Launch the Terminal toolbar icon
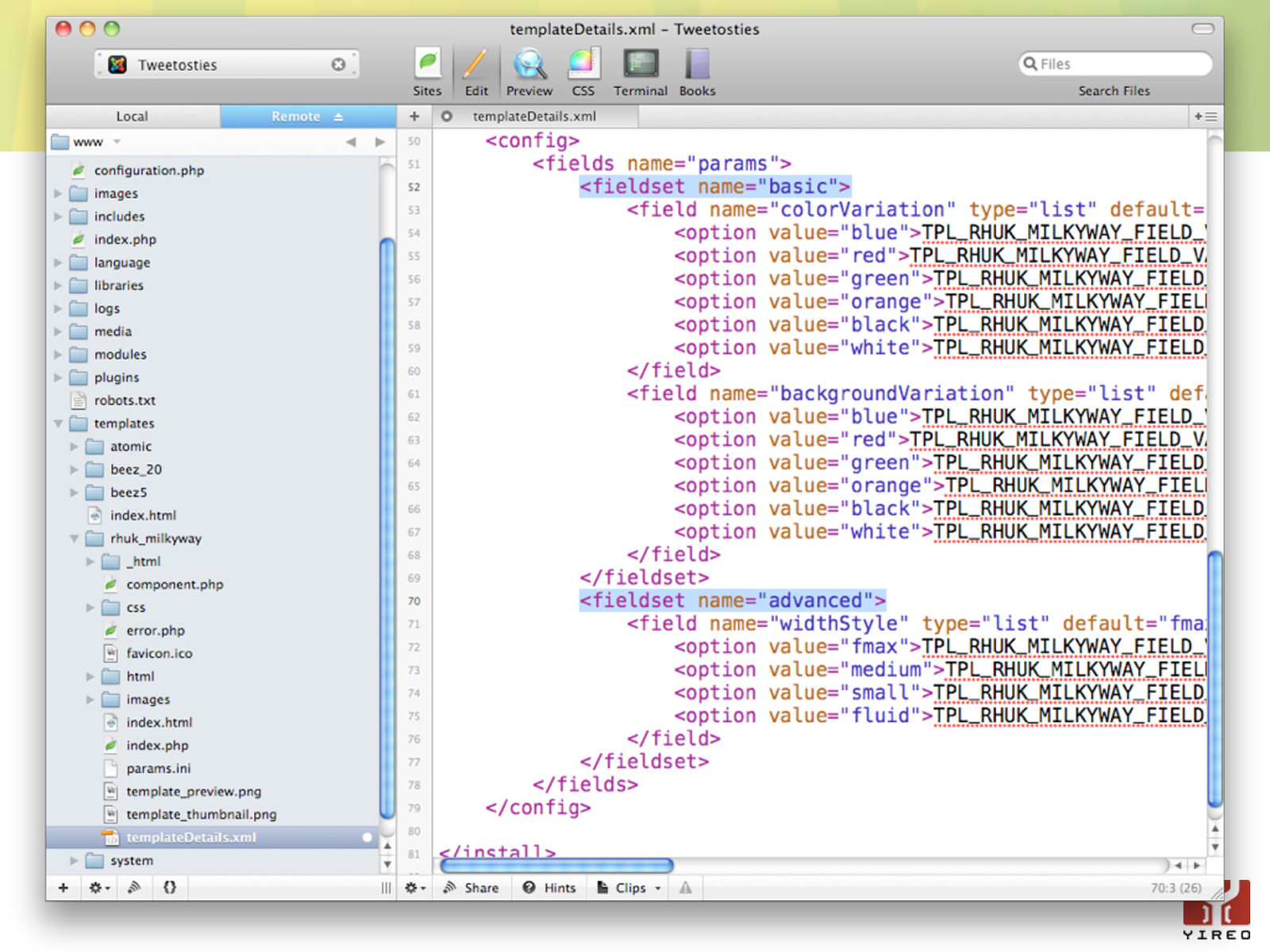Screen dimensions: 1270x952 (x=641, y=71)
